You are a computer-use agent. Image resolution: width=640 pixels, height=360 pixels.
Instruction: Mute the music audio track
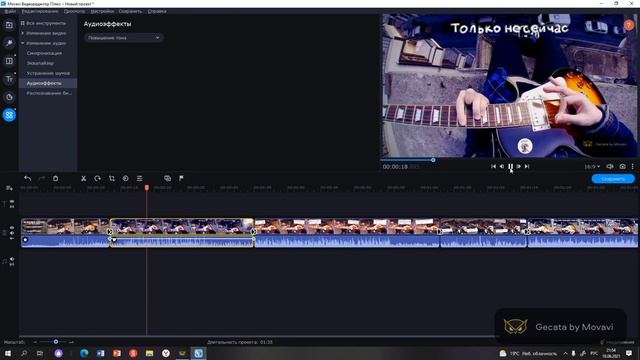12,259
